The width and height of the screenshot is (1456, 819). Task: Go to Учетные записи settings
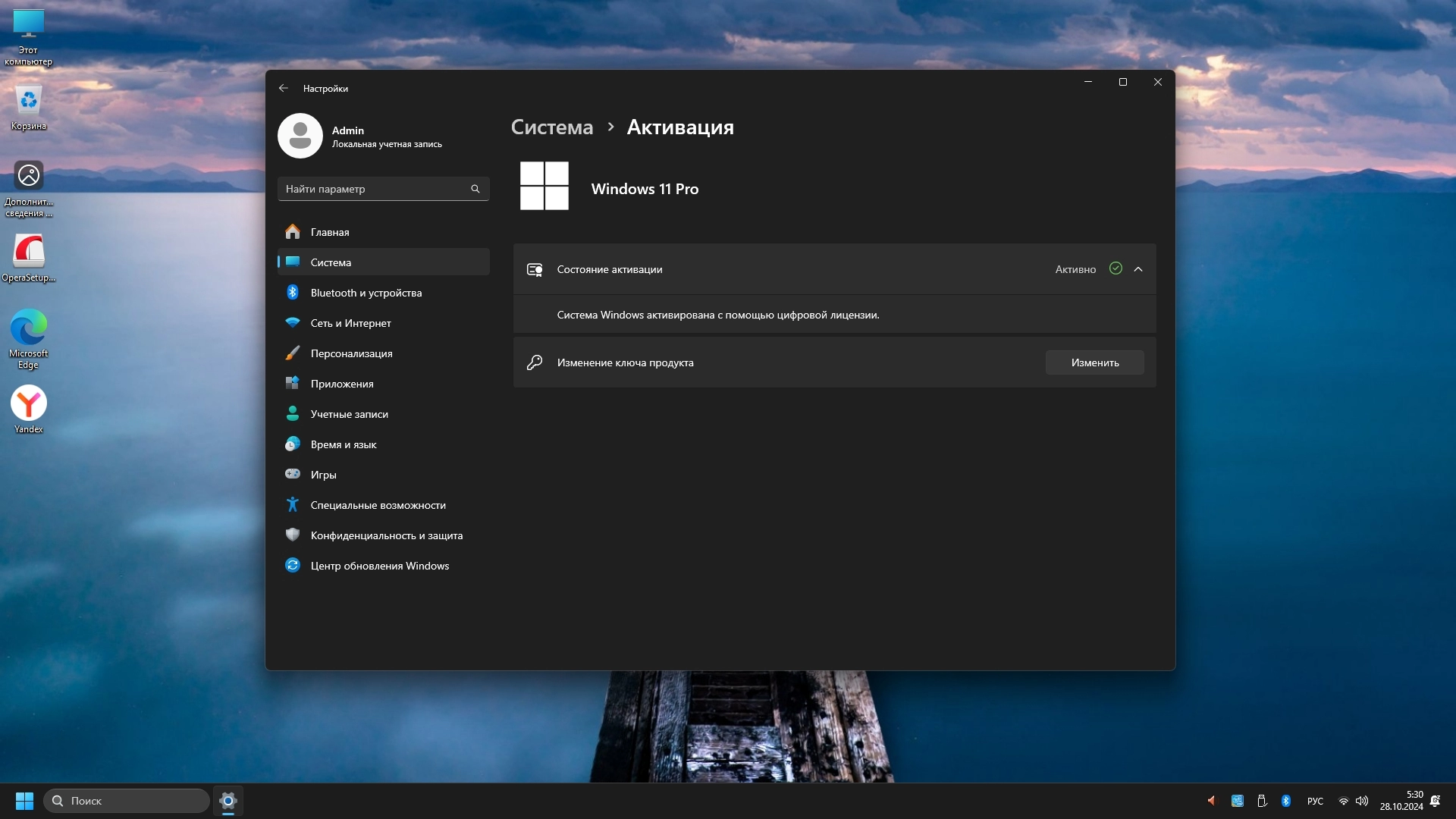349,414
